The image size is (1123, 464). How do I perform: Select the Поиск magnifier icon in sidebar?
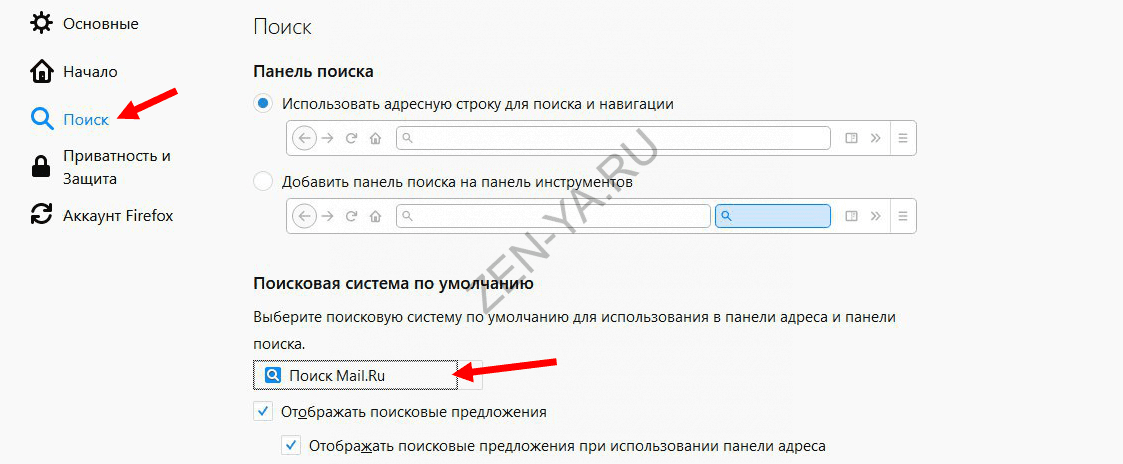click(42, 119)
